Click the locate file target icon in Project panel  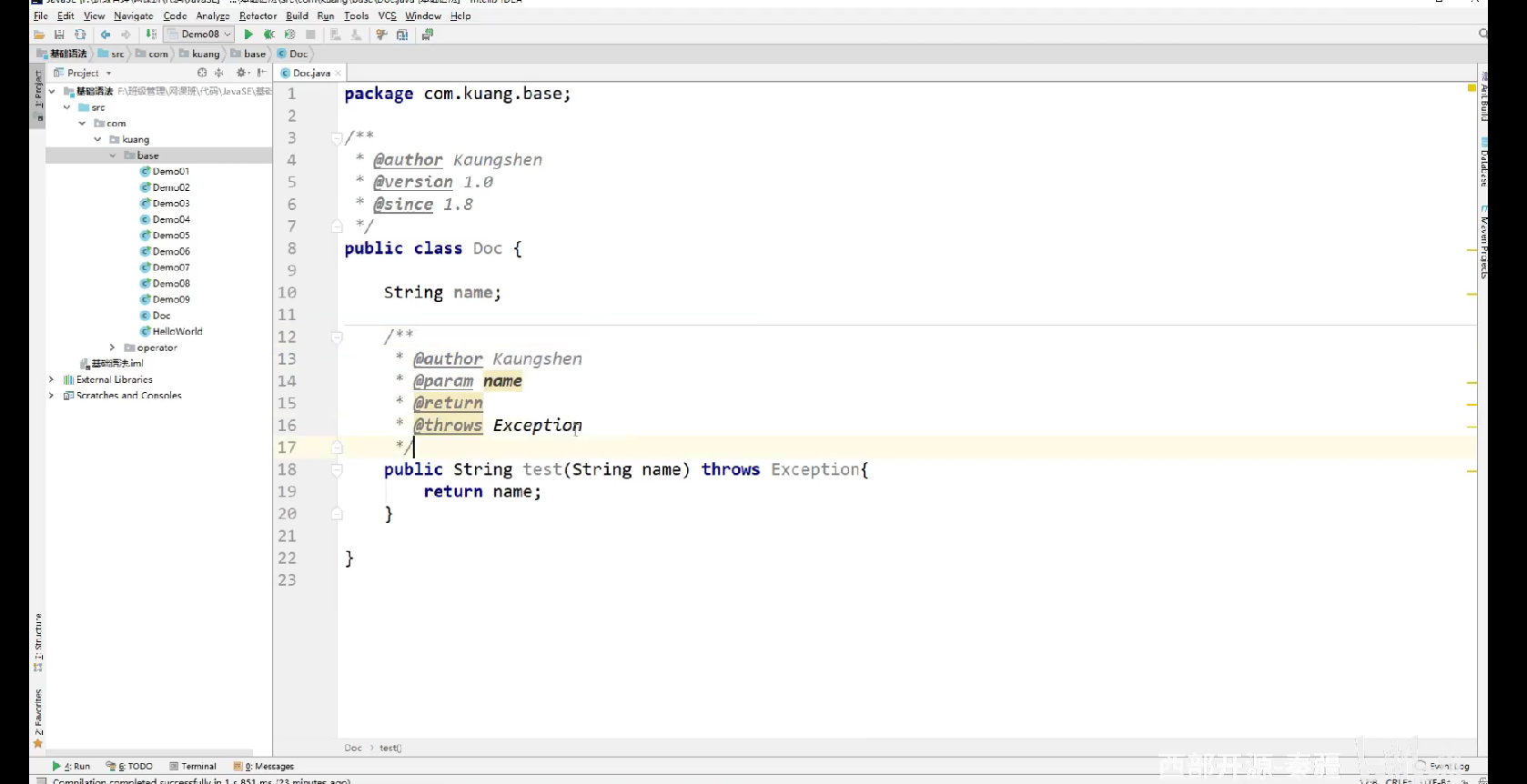(x=202, y=73)
